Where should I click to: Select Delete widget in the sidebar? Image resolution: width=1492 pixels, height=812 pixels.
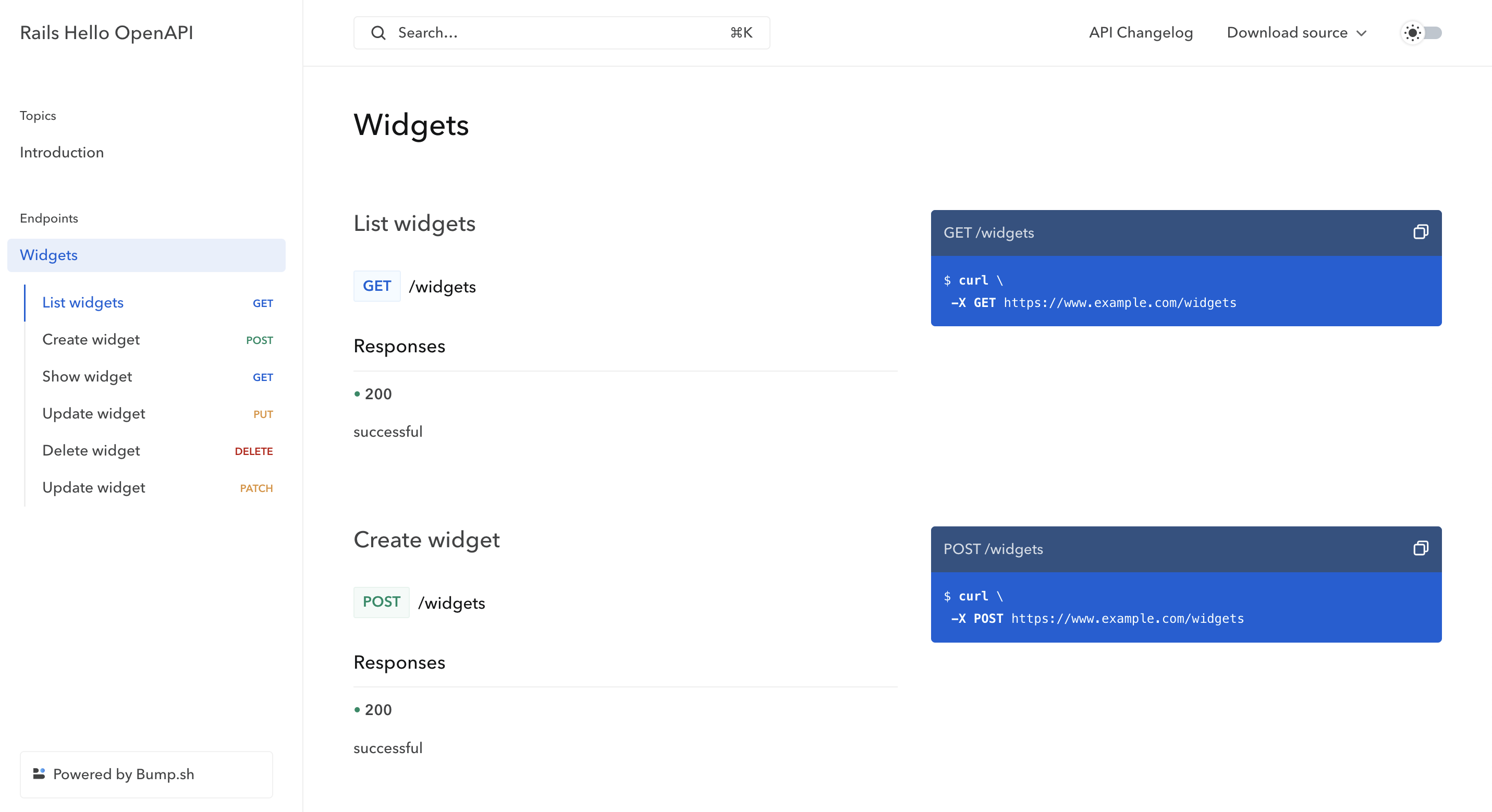coord(91,451)
